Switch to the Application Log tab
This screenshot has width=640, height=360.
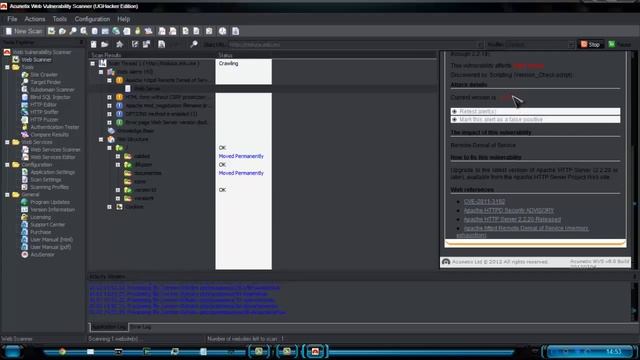point(109,327)
